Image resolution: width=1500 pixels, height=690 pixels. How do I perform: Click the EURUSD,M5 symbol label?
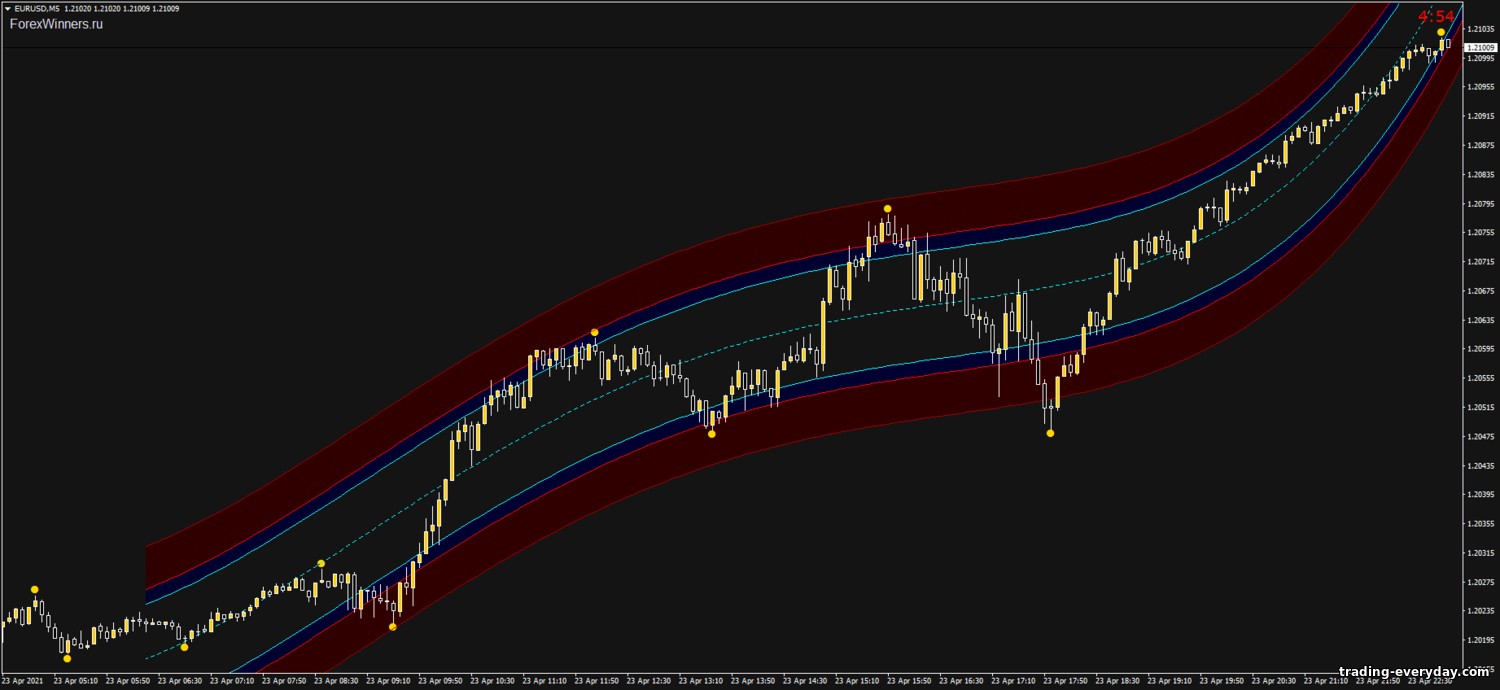[36, 9]
